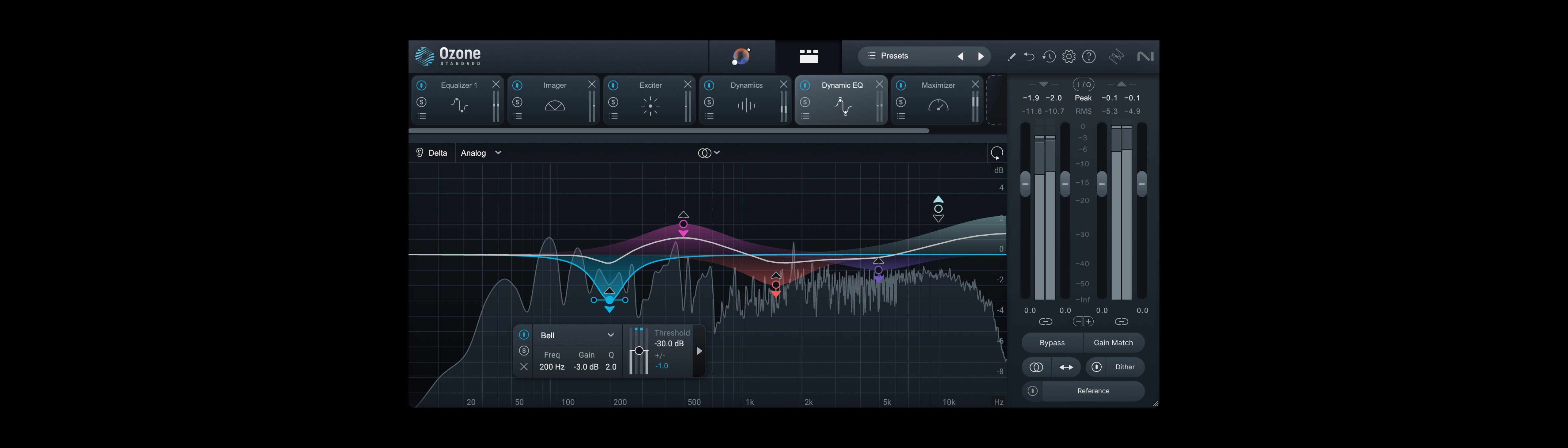The image size is (1568, 448).
Task: Toggle Maximizer module power button
Action: 901,85
